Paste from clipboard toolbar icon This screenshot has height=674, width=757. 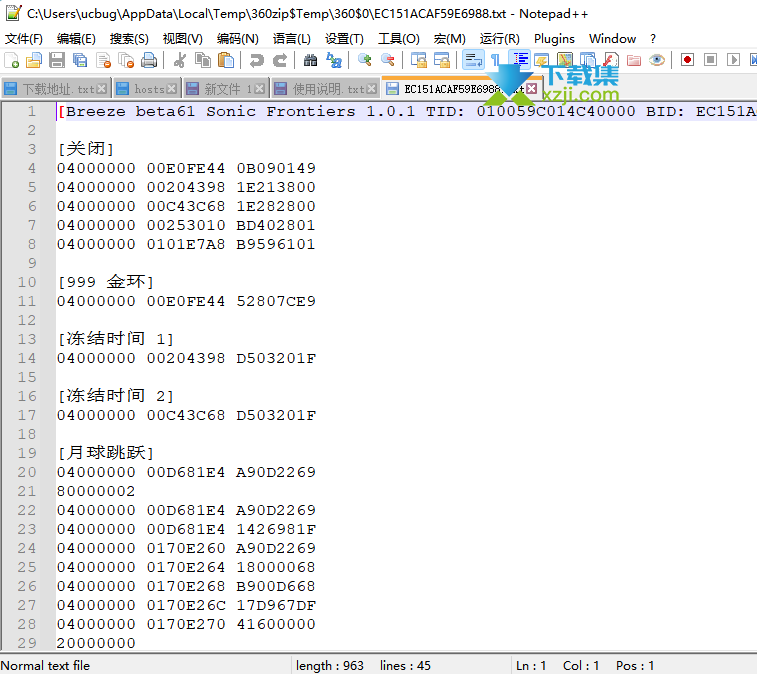[226, 60]
